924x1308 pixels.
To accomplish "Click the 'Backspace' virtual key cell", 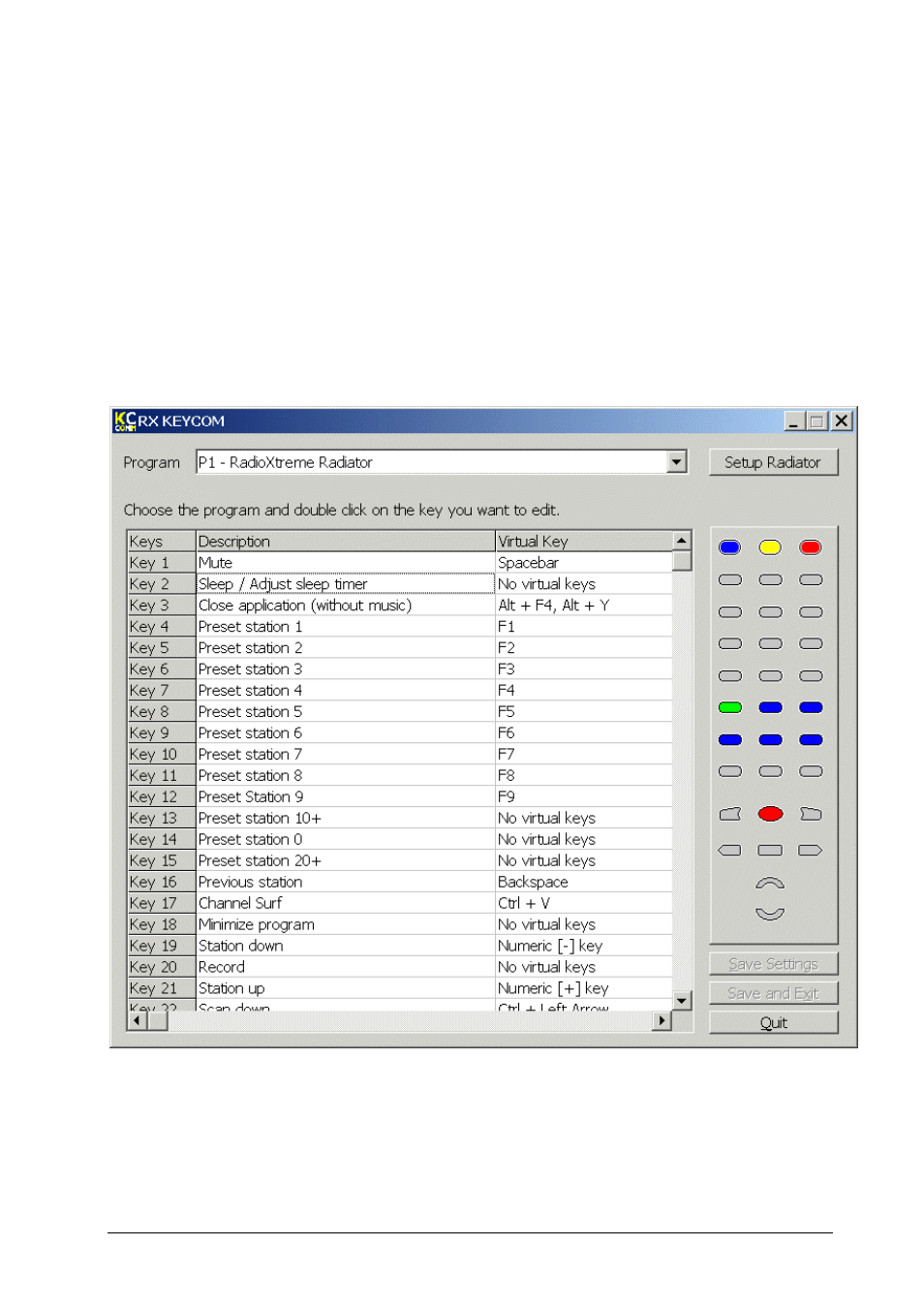I will 584,883.
